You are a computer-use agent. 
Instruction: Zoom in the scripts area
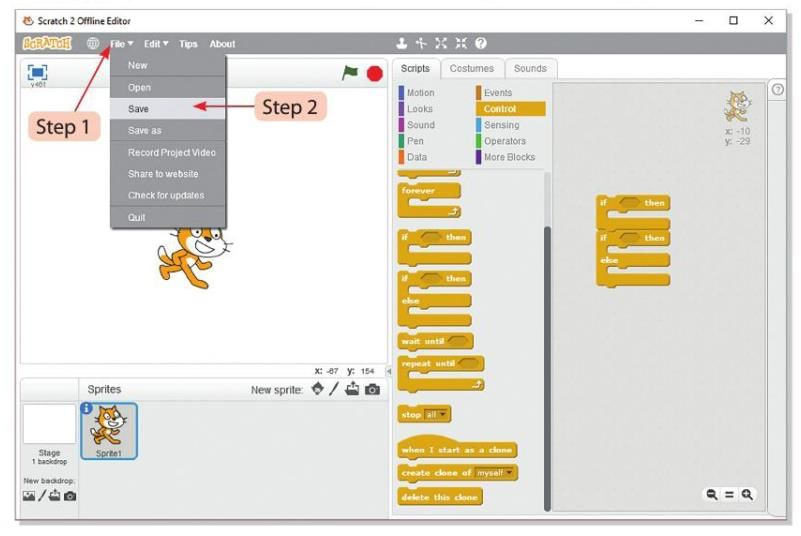[747, 495]
